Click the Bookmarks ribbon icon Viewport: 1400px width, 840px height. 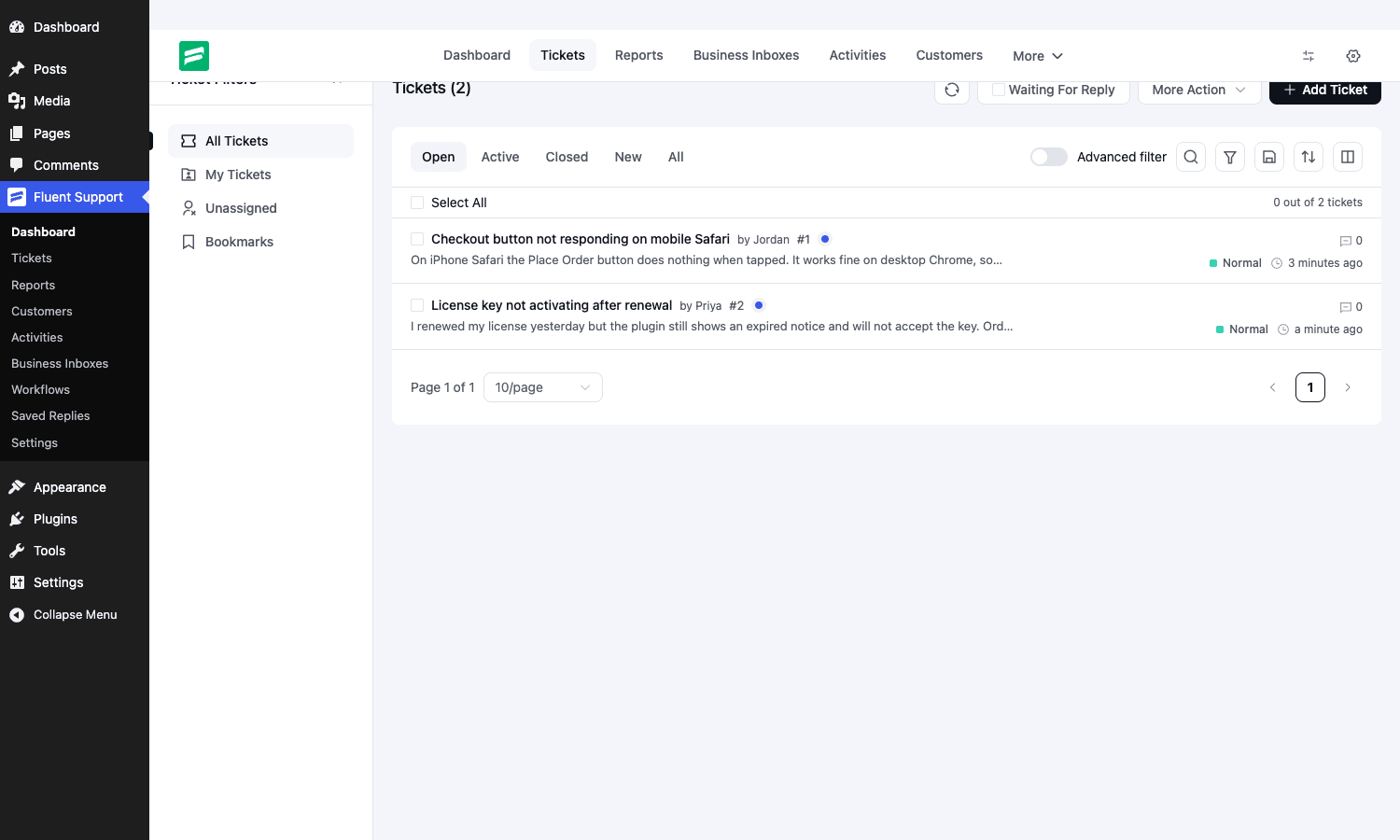[189, 242]
